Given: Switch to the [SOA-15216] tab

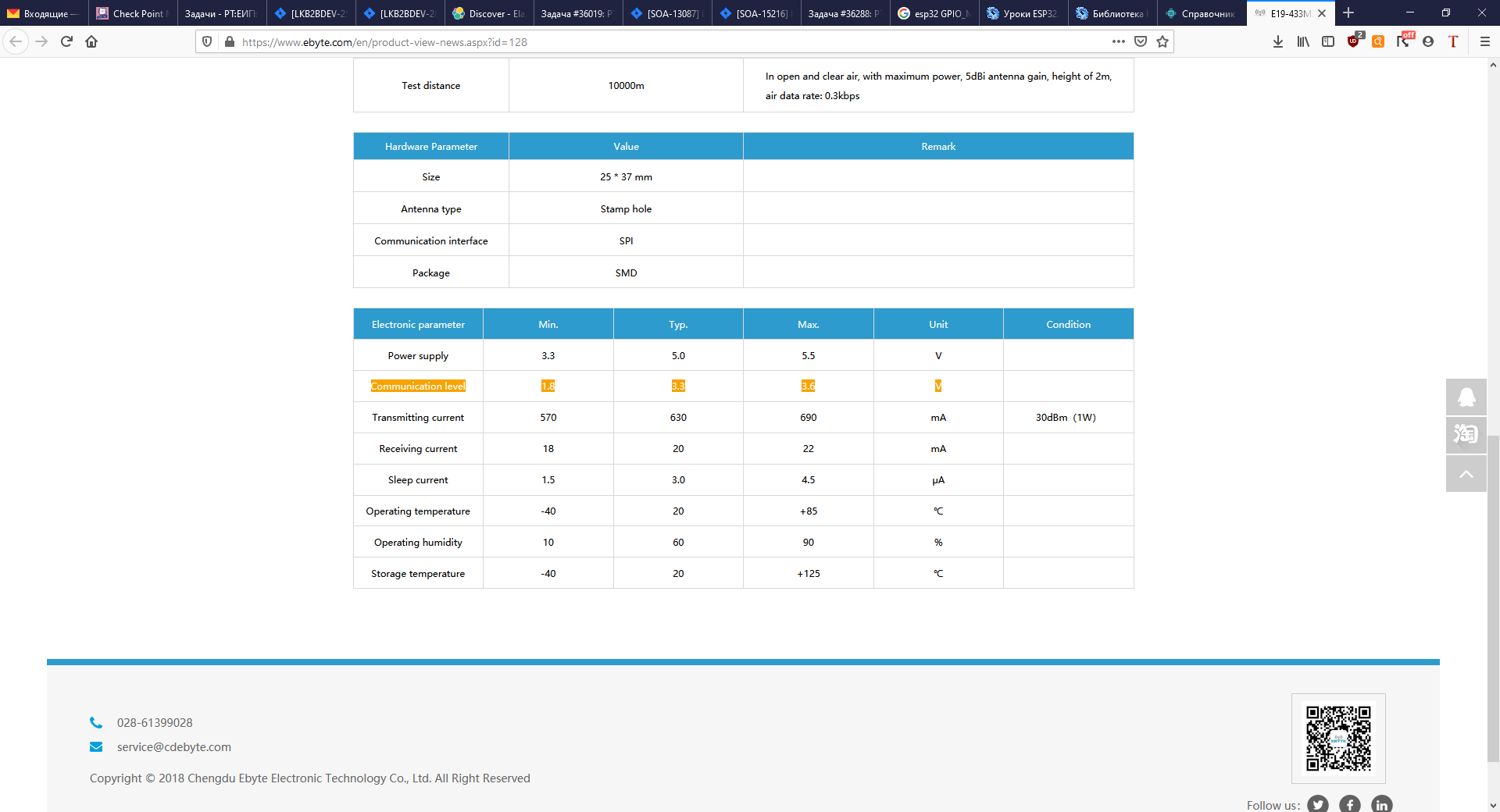Looking at the screenshot, I should pos(756,13).
